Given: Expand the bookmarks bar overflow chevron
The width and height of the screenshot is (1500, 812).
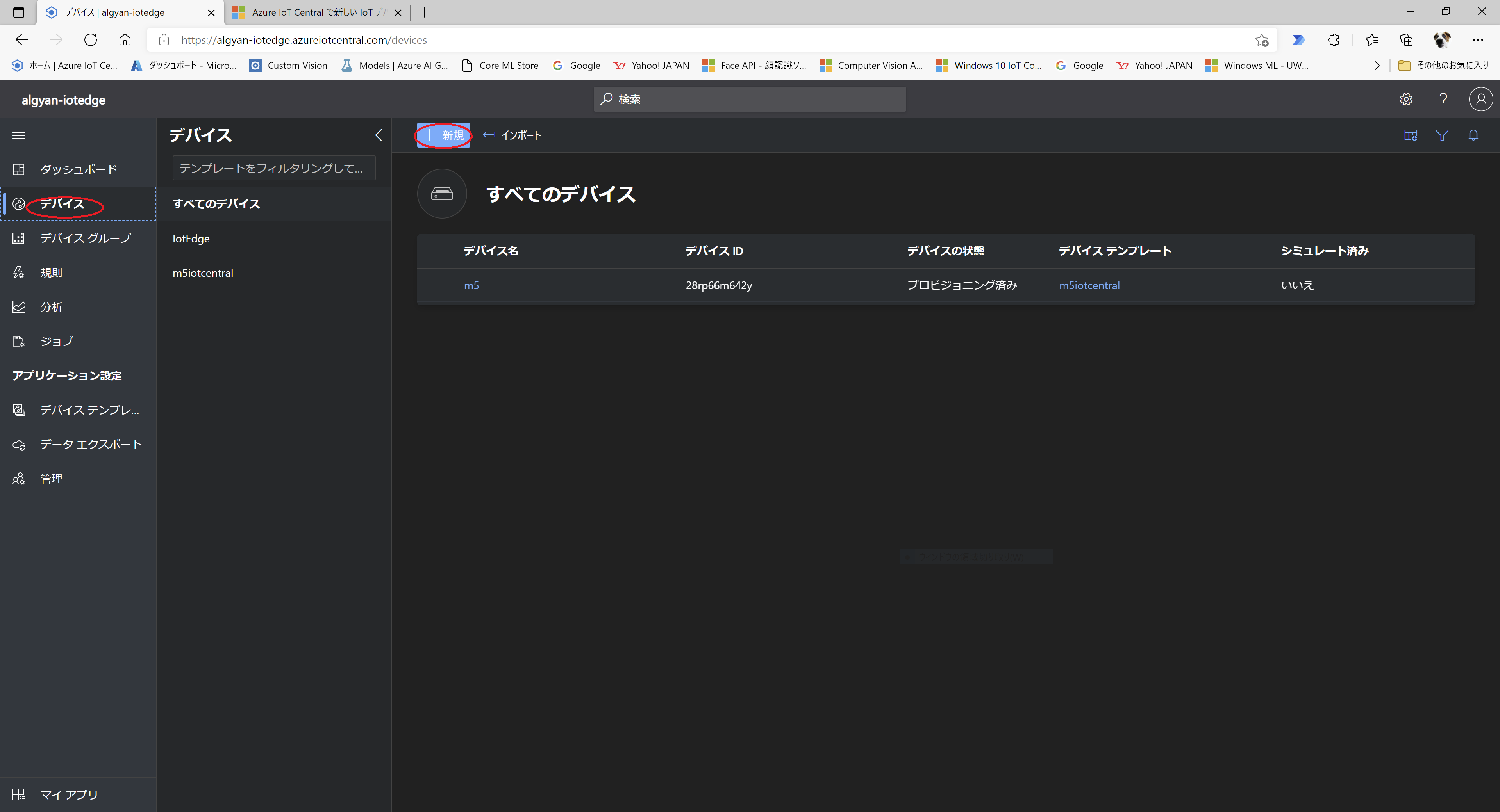Looking at the screenshot, I should click(1377, 65).
